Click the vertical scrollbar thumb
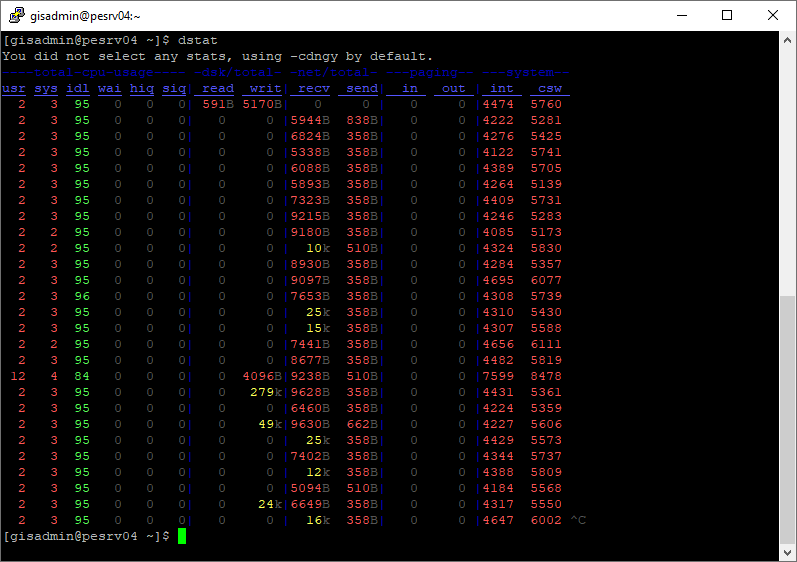This screenshot has width=797, height=562. tap(787, 420)
